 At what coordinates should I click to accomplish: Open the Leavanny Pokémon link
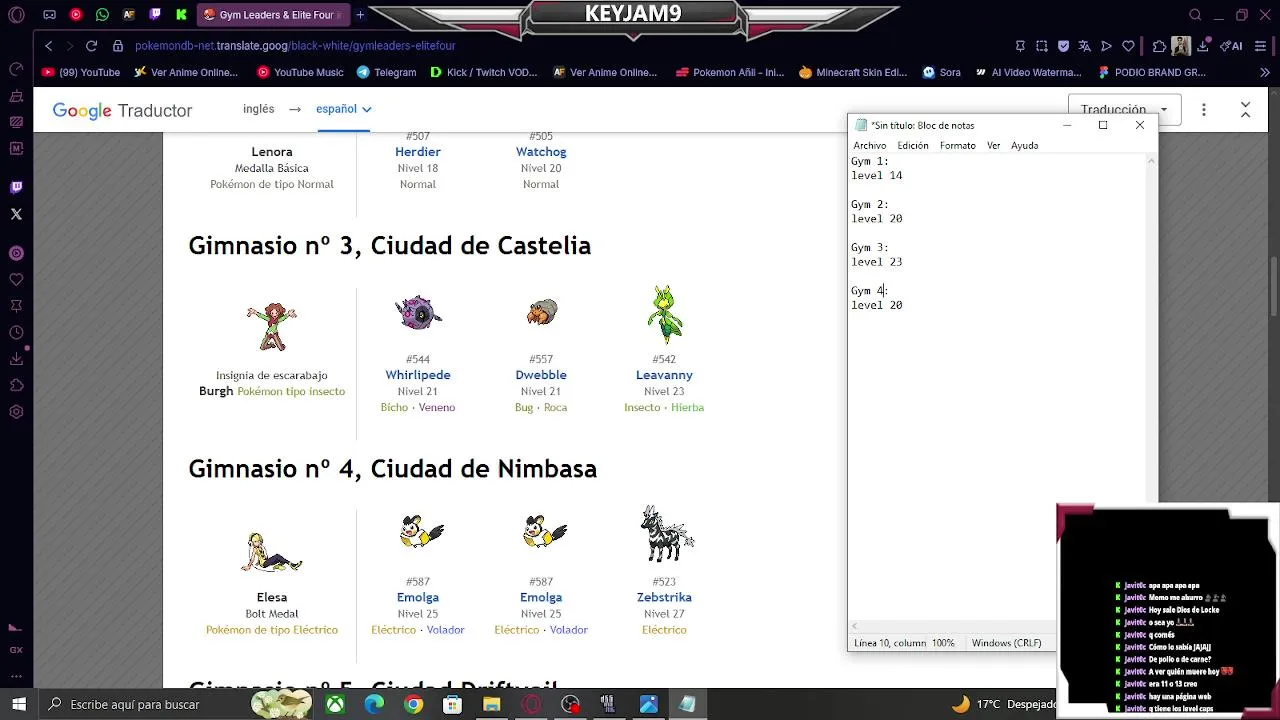click(664, 375)
